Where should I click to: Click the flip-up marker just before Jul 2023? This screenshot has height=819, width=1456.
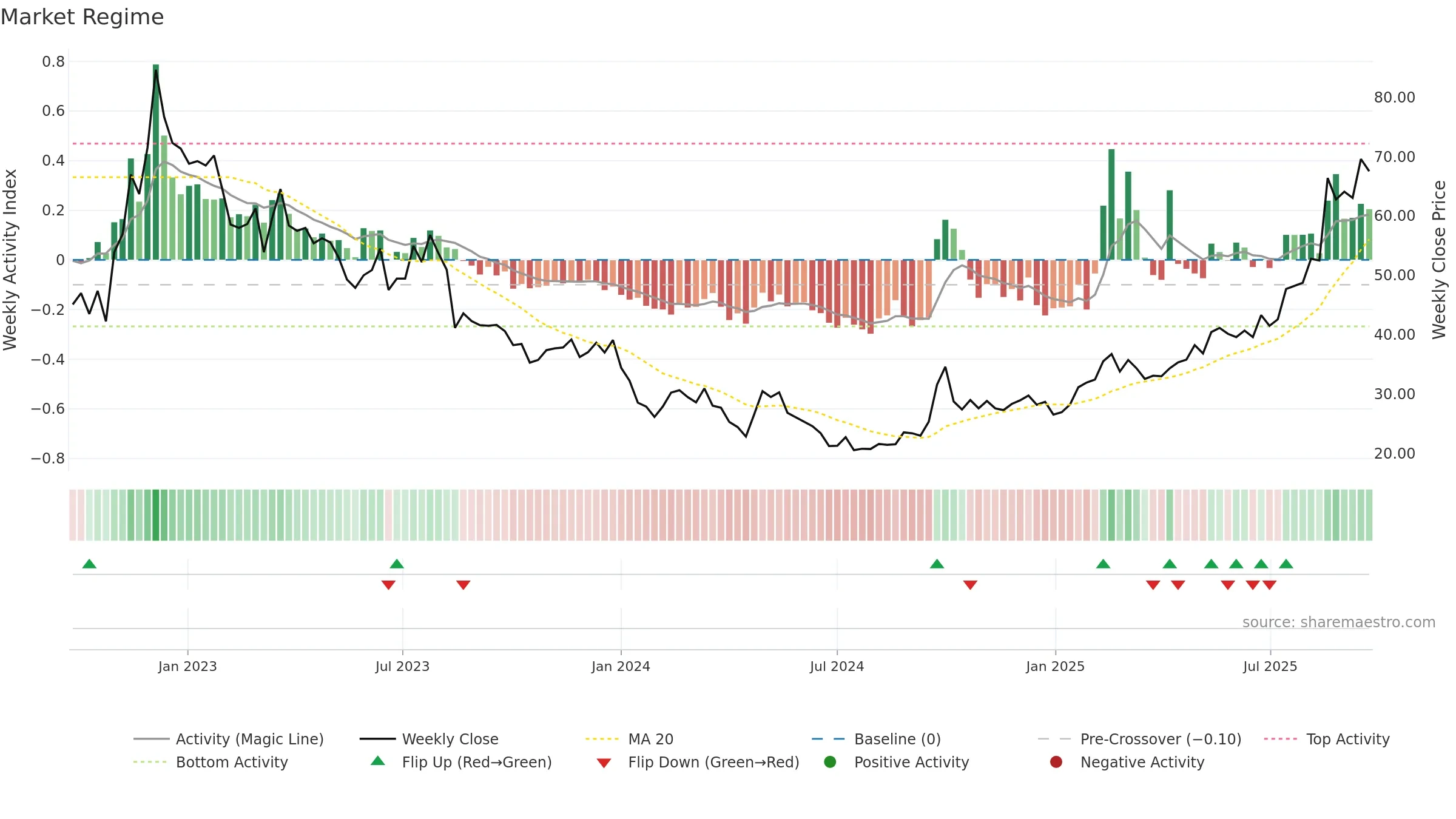397,564
